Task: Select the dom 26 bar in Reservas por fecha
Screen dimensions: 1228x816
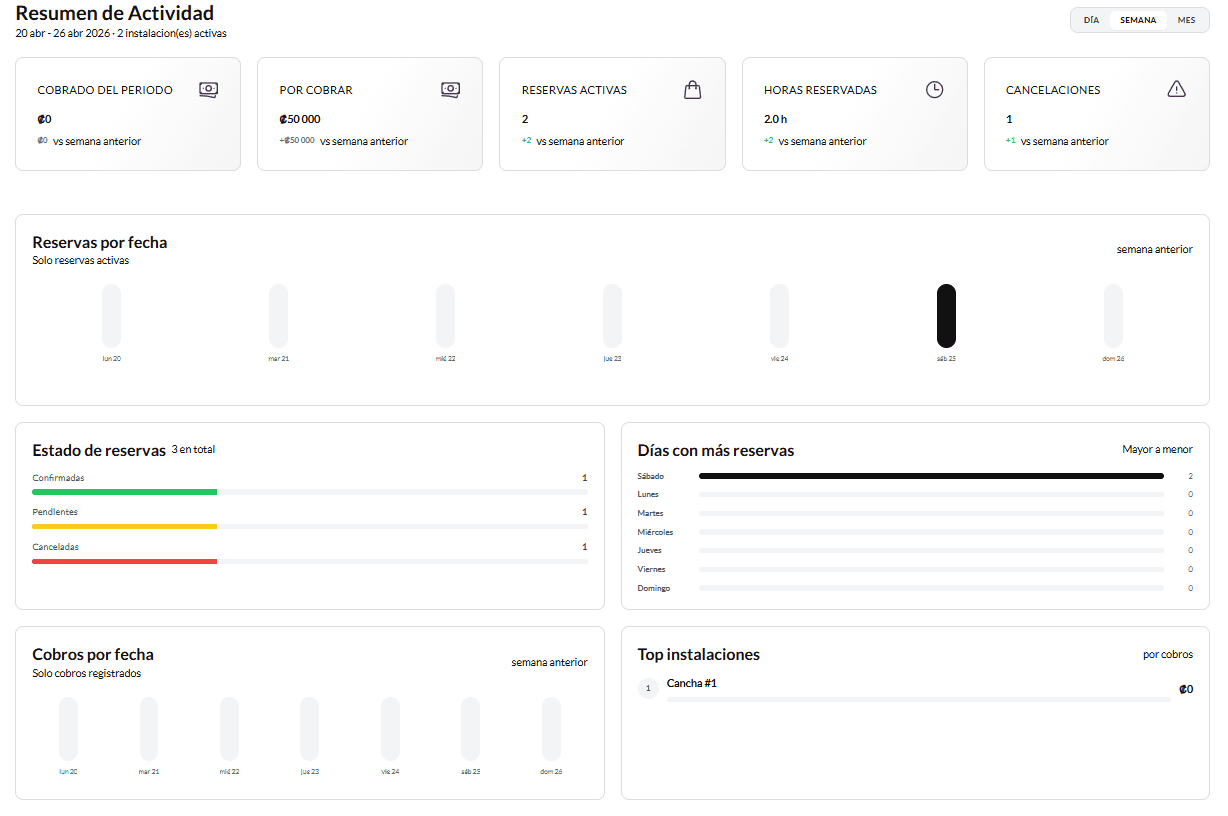Action: [1113, 316]
